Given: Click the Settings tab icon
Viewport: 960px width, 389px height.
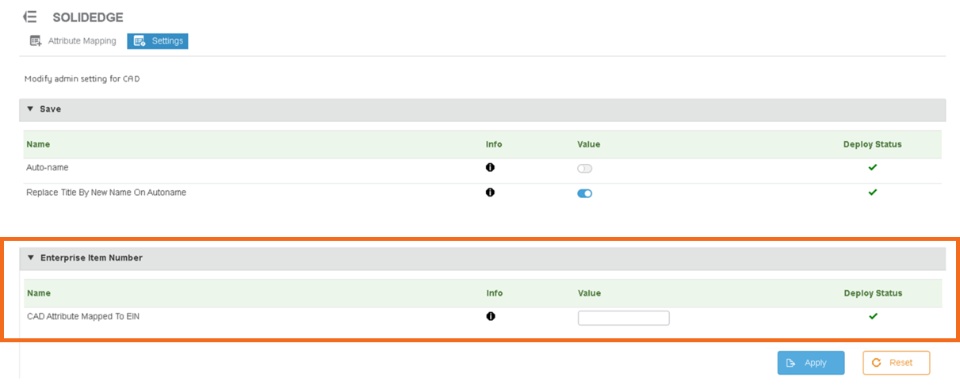Looking at the screenshot, I should (x=140, y=41).
